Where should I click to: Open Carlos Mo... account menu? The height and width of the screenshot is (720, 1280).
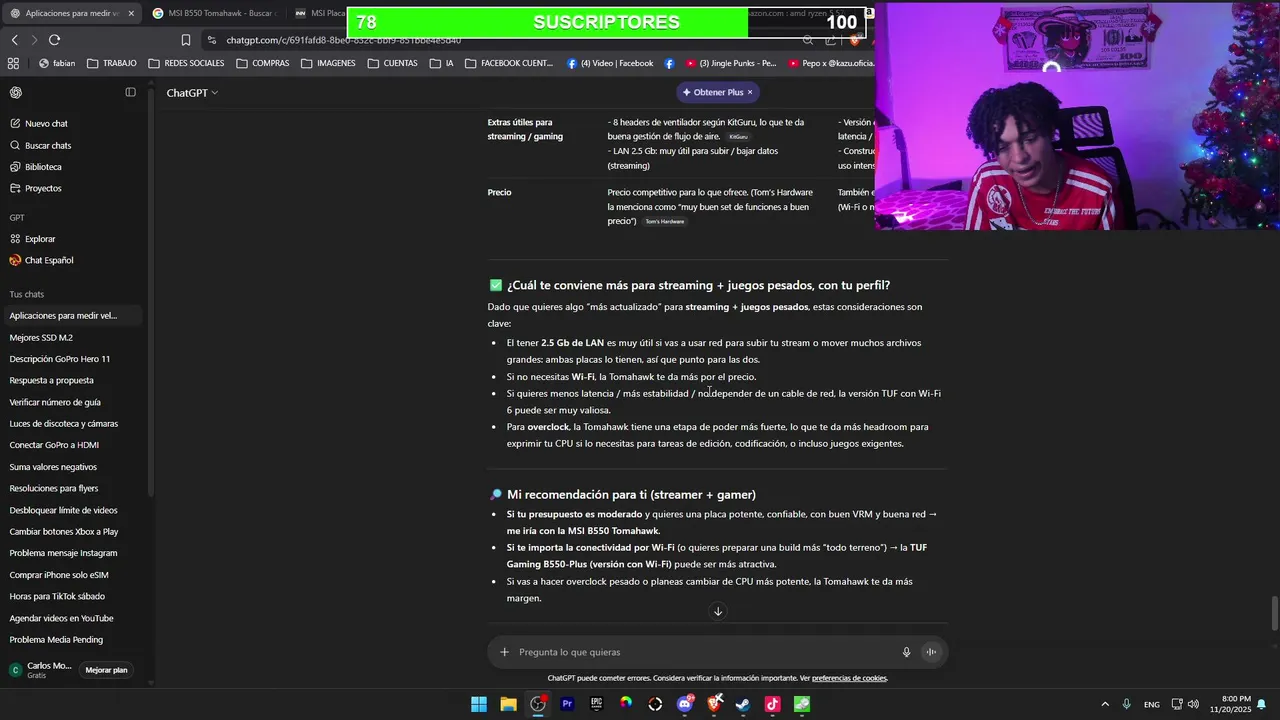(40, 670)
